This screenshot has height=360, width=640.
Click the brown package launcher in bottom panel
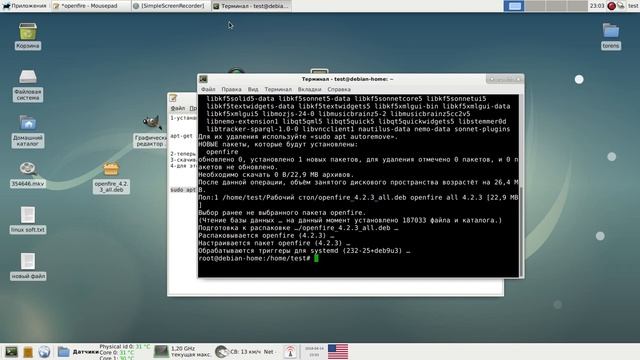click(x=28, y=352)
